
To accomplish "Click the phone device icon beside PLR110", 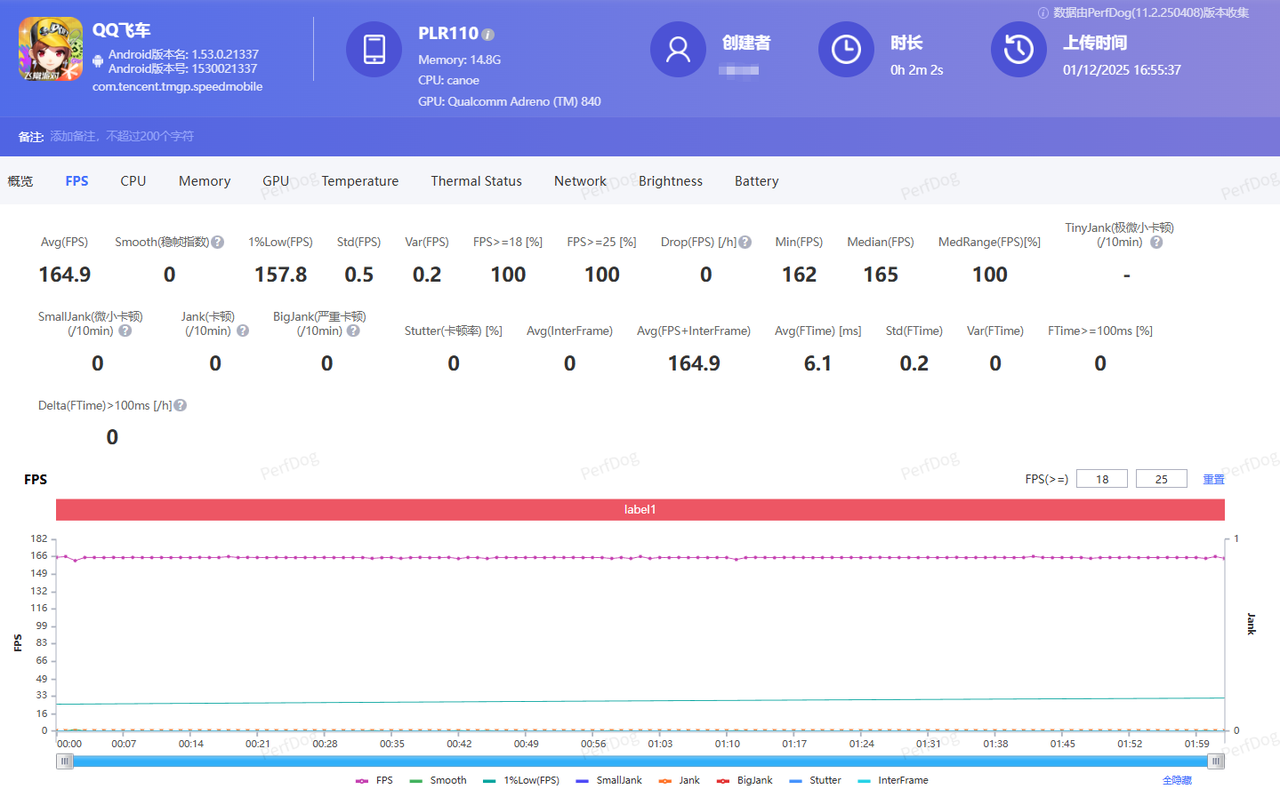I will pyautogui.click(x=374, y=49).
